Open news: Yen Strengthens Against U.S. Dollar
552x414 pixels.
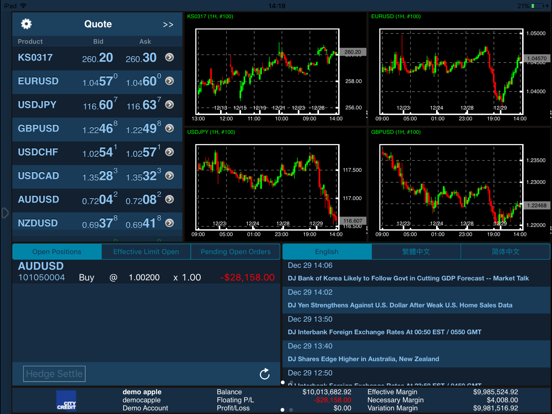(x=416, y=300)
